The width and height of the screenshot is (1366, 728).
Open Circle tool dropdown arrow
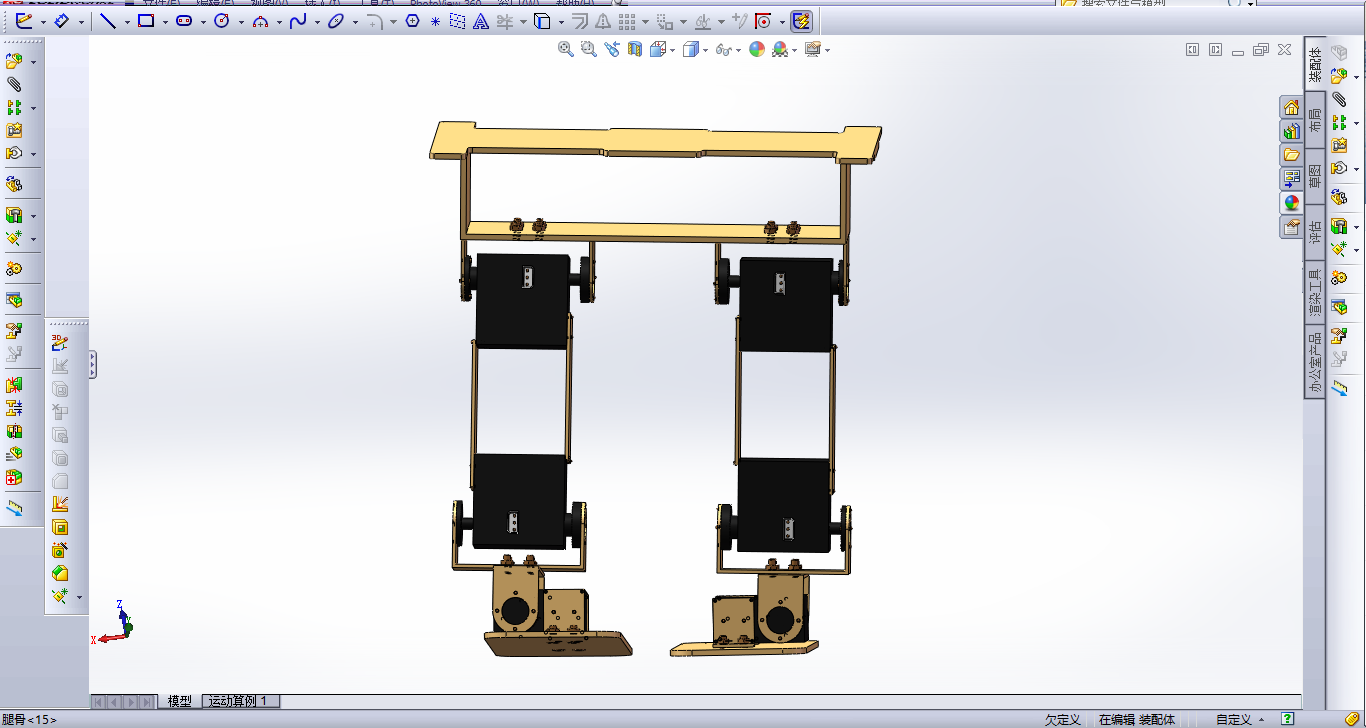[241, 21]
